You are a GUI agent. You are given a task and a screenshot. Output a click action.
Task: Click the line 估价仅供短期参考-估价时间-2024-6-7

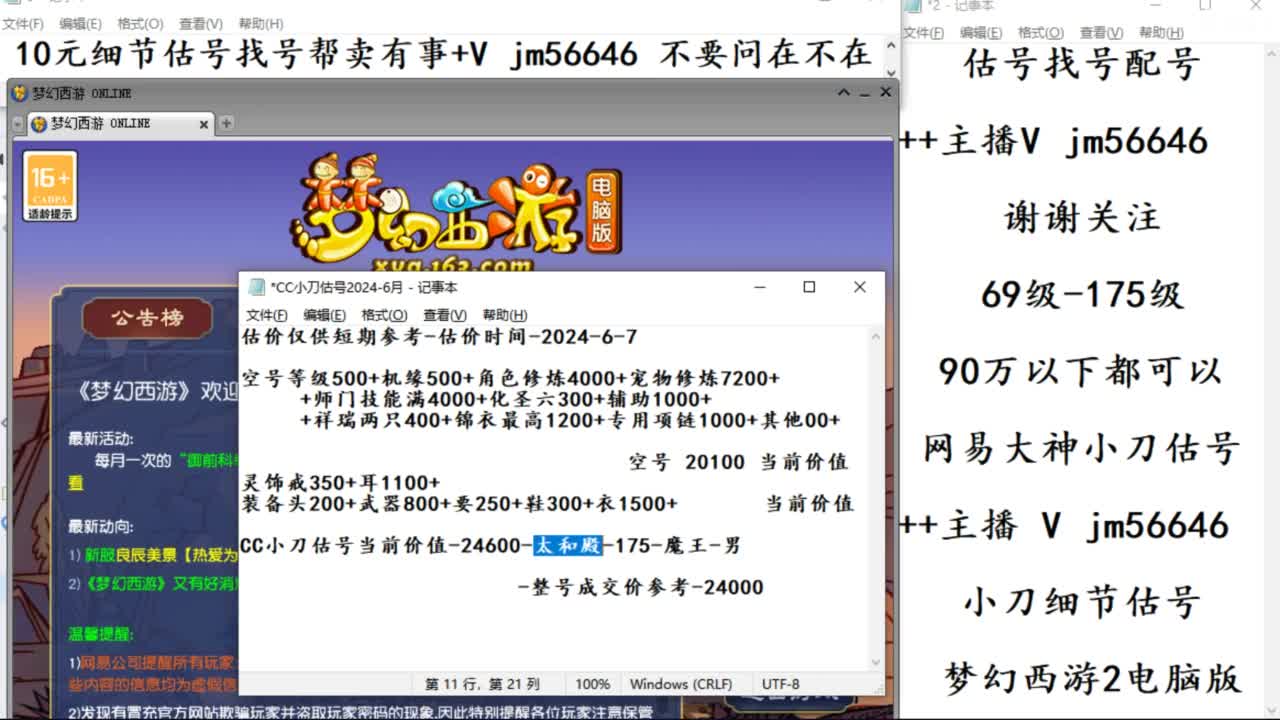tap(440, 337)
